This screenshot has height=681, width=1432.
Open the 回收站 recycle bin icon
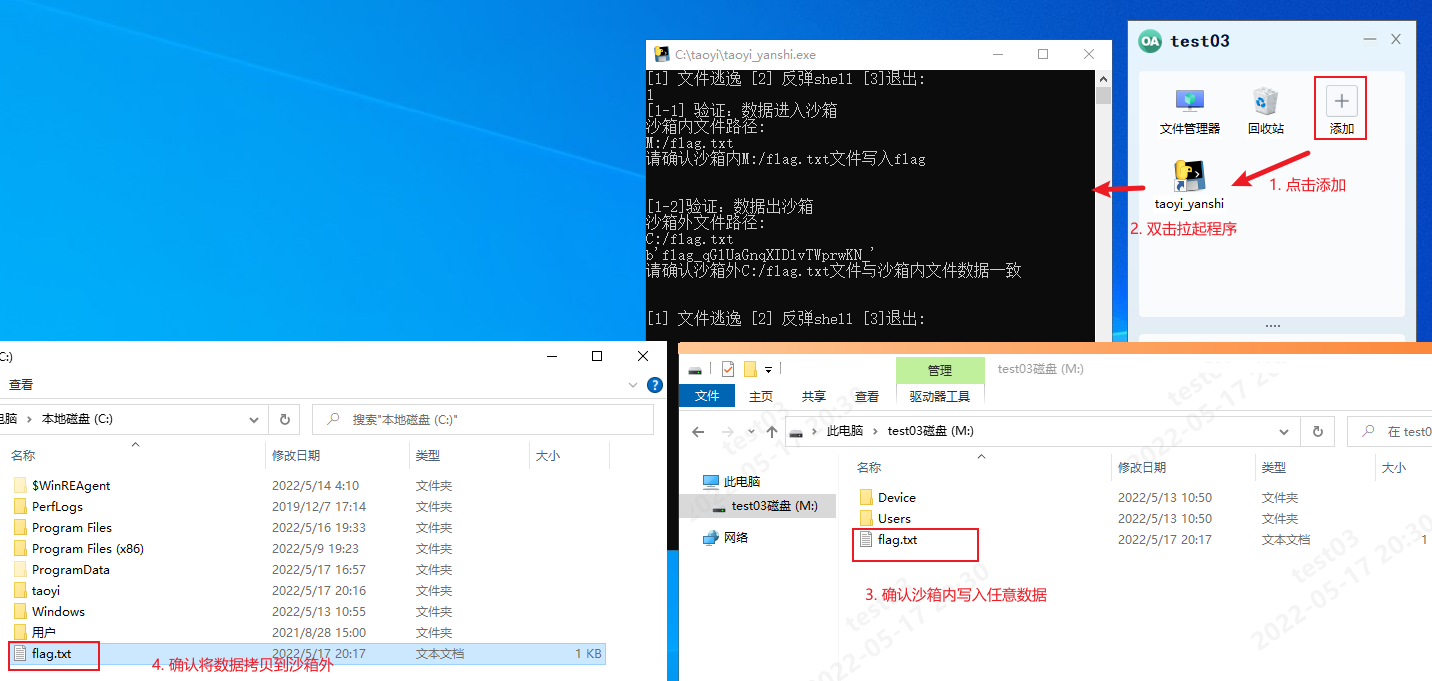(1265, 111)
